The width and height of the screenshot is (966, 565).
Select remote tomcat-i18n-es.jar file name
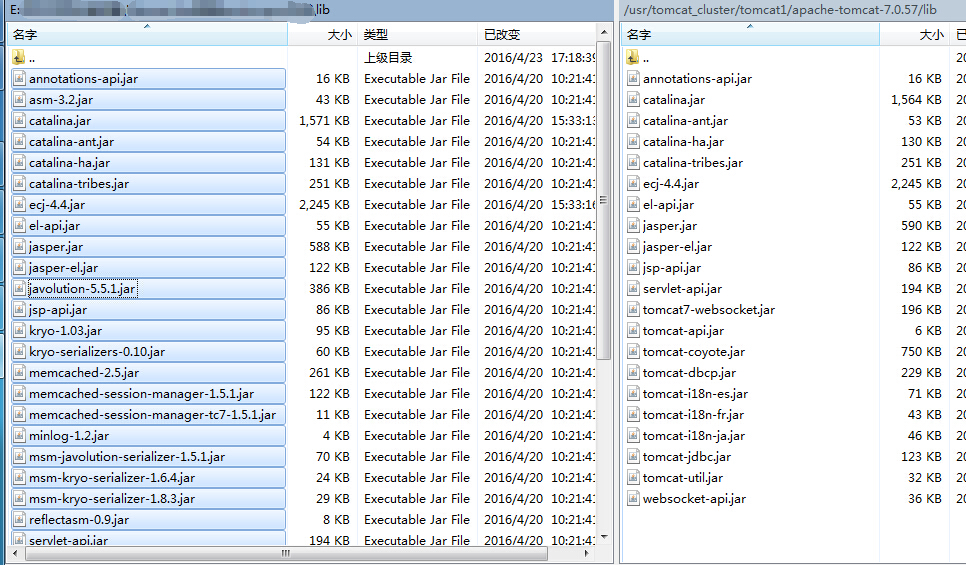(x=696, y=394)
